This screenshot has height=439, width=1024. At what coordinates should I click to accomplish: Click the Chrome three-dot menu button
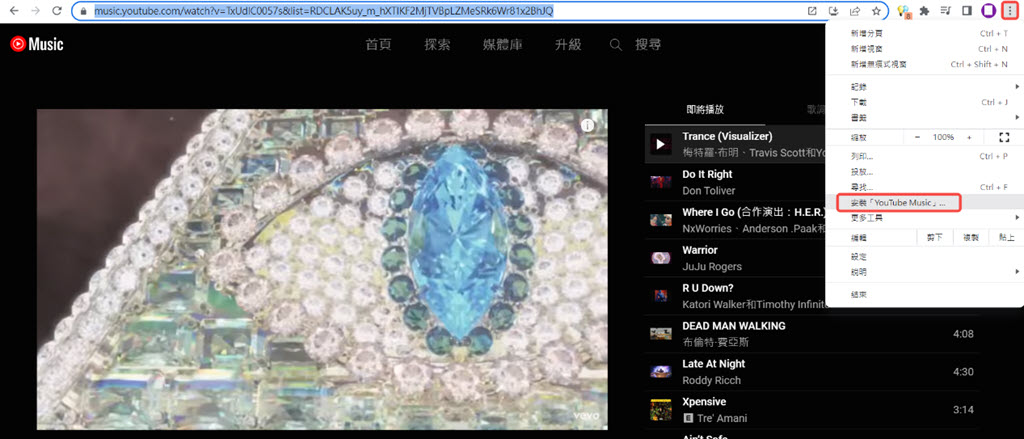[1010, 11]
